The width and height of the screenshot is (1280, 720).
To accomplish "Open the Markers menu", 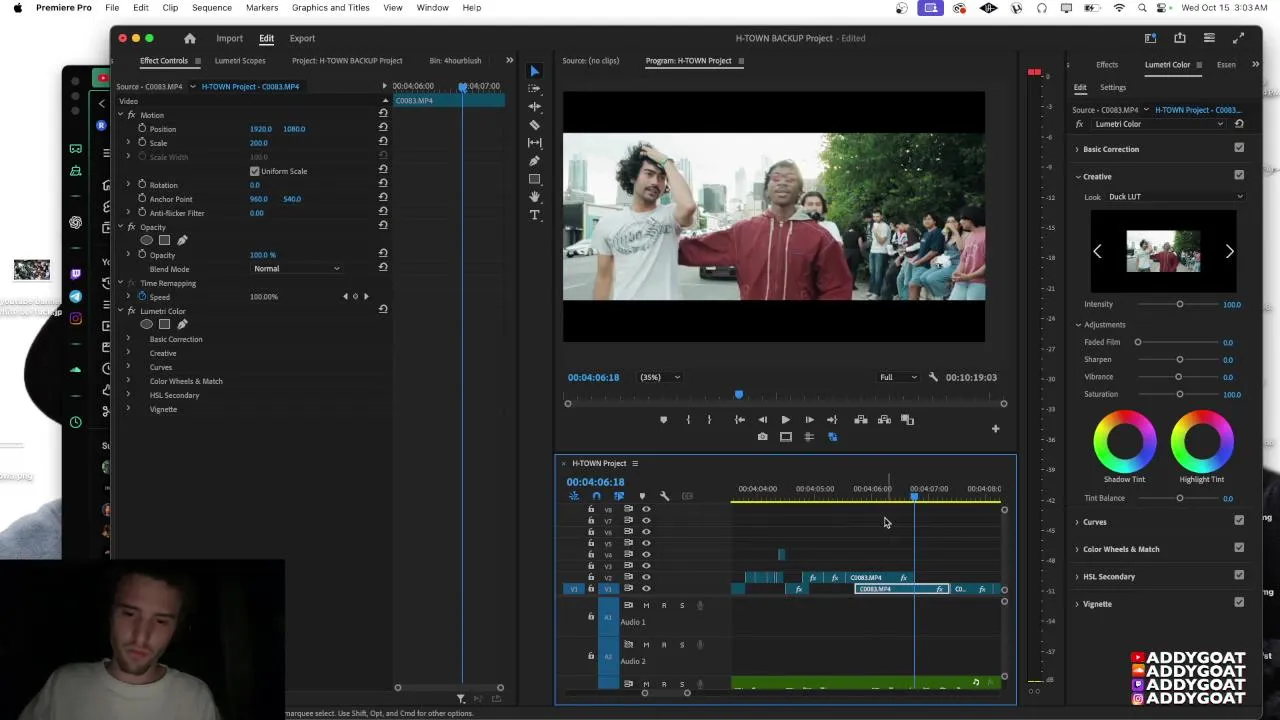I will (262, 8).
